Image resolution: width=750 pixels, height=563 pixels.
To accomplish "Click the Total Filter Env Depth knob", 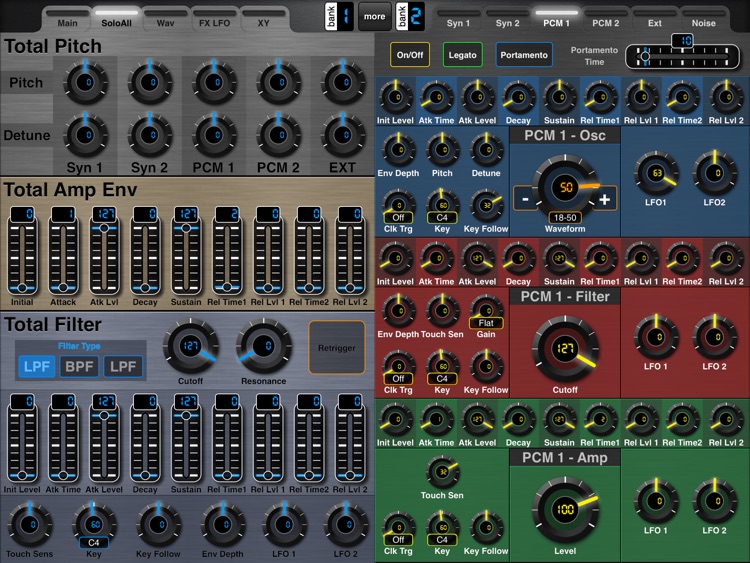I will [x=223, y=525].
